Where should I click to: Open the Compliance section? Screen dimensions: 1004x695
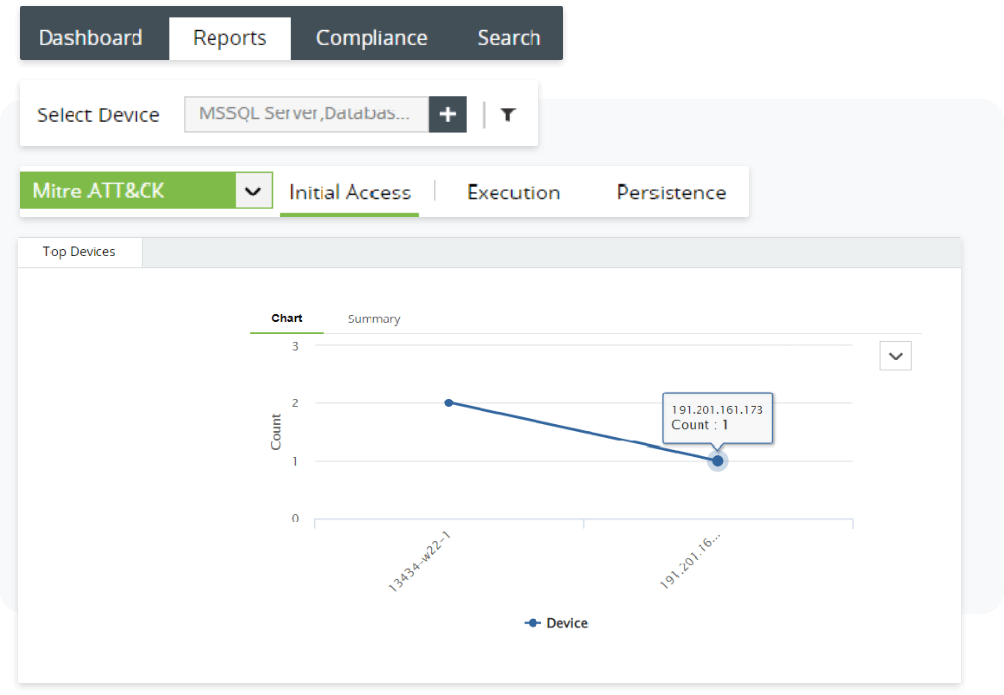click(x=371, y=37)
